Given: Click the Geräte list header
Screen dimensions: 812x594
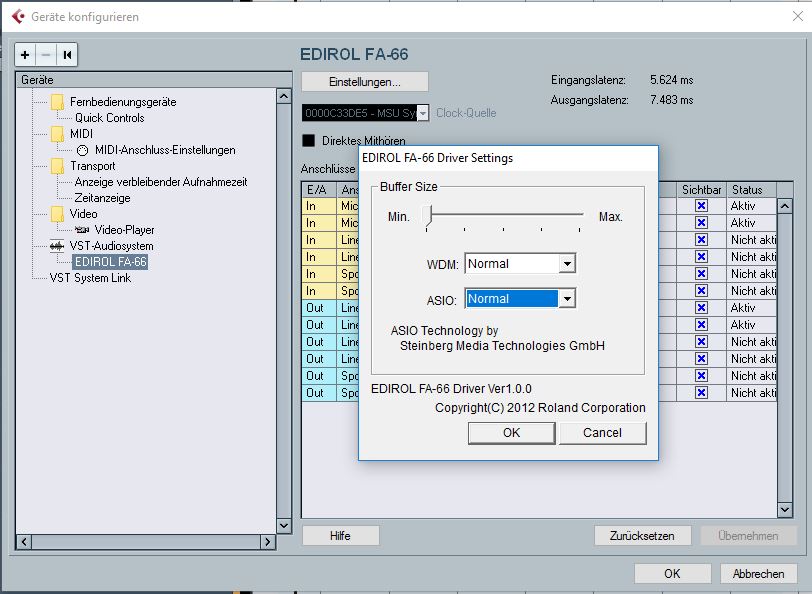Looking at the screenshot, I should click(154, 80).
